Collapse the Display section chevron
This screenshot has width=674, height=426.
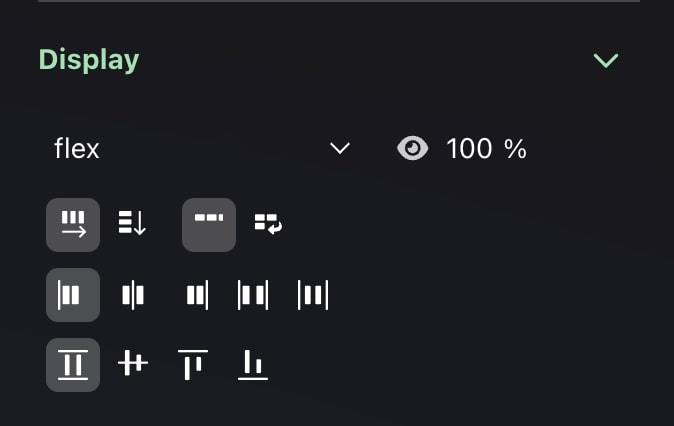pyautogui.click(x=605, y=60)
